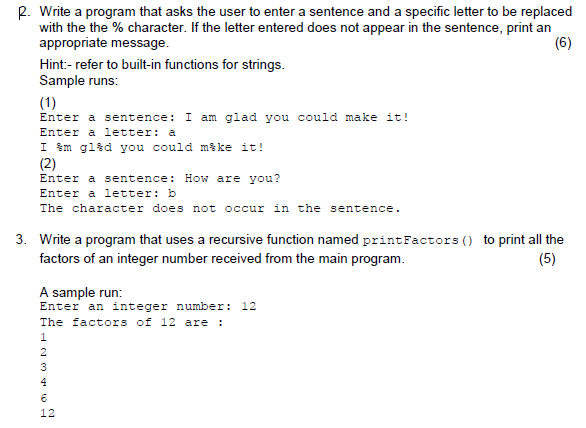Click 'The character does not occur' message line
The width and height of the screenshot is (586, 428).
[220, 208]
